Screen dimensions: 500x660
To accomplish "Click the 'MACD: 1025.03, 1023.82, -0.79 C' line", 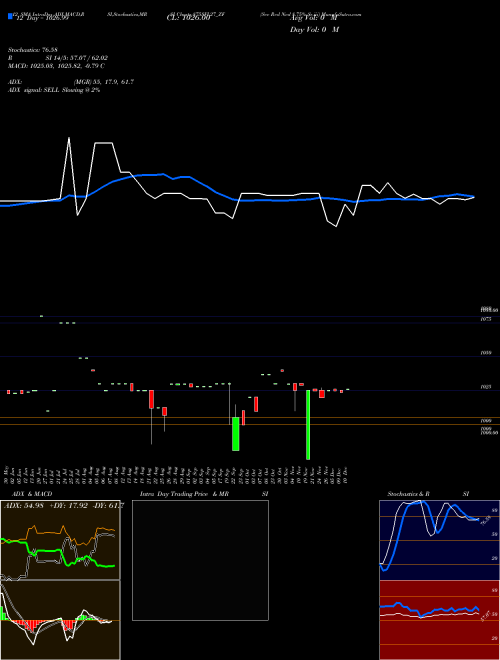I will [56, 66].
